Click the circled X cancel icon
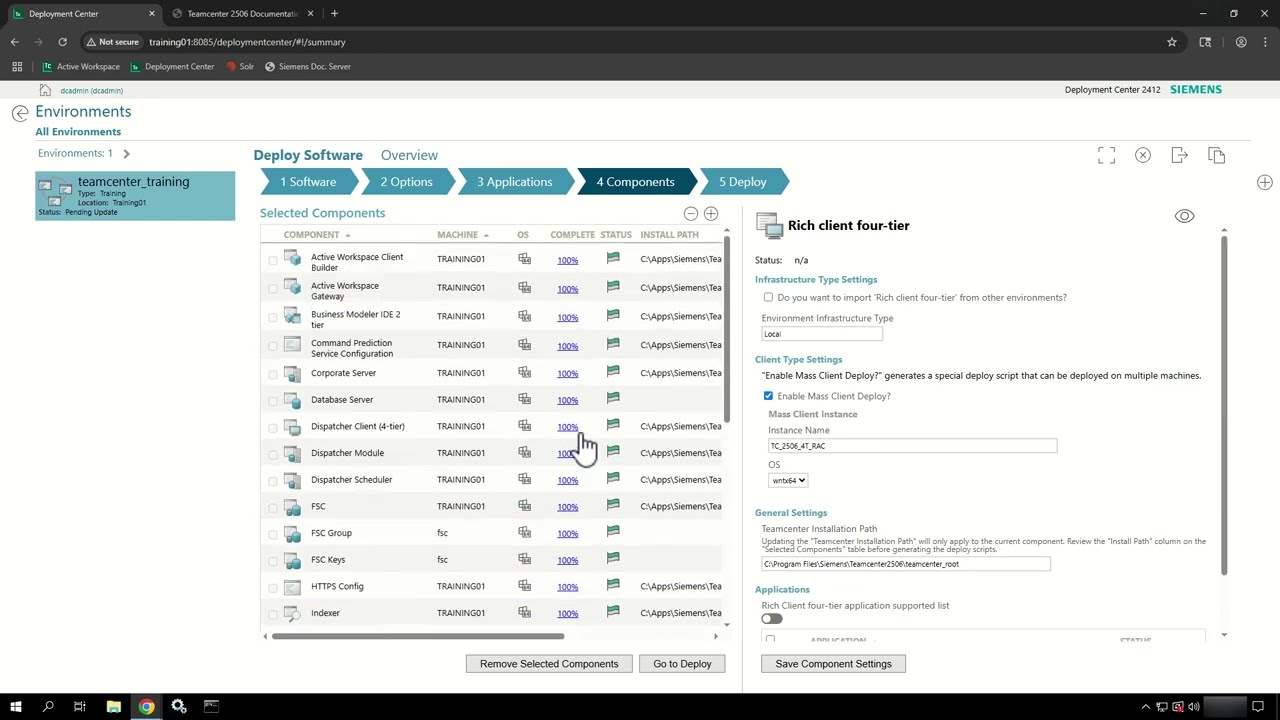The image size is (1280, 720). 1143,155
